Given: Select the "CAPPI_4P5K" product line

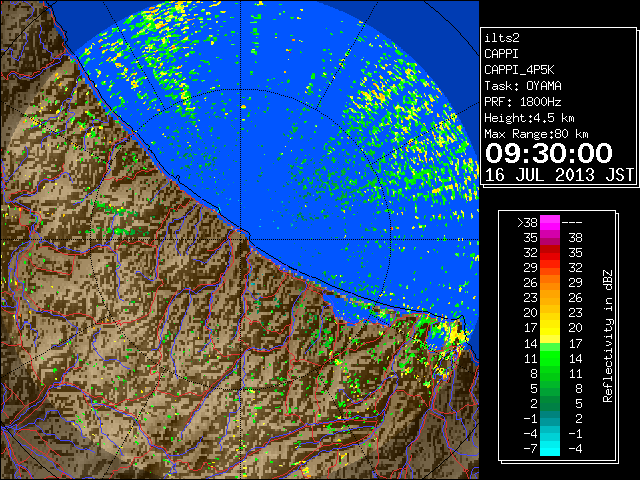Looking at the screenshot, I should (x=519, y=70).
